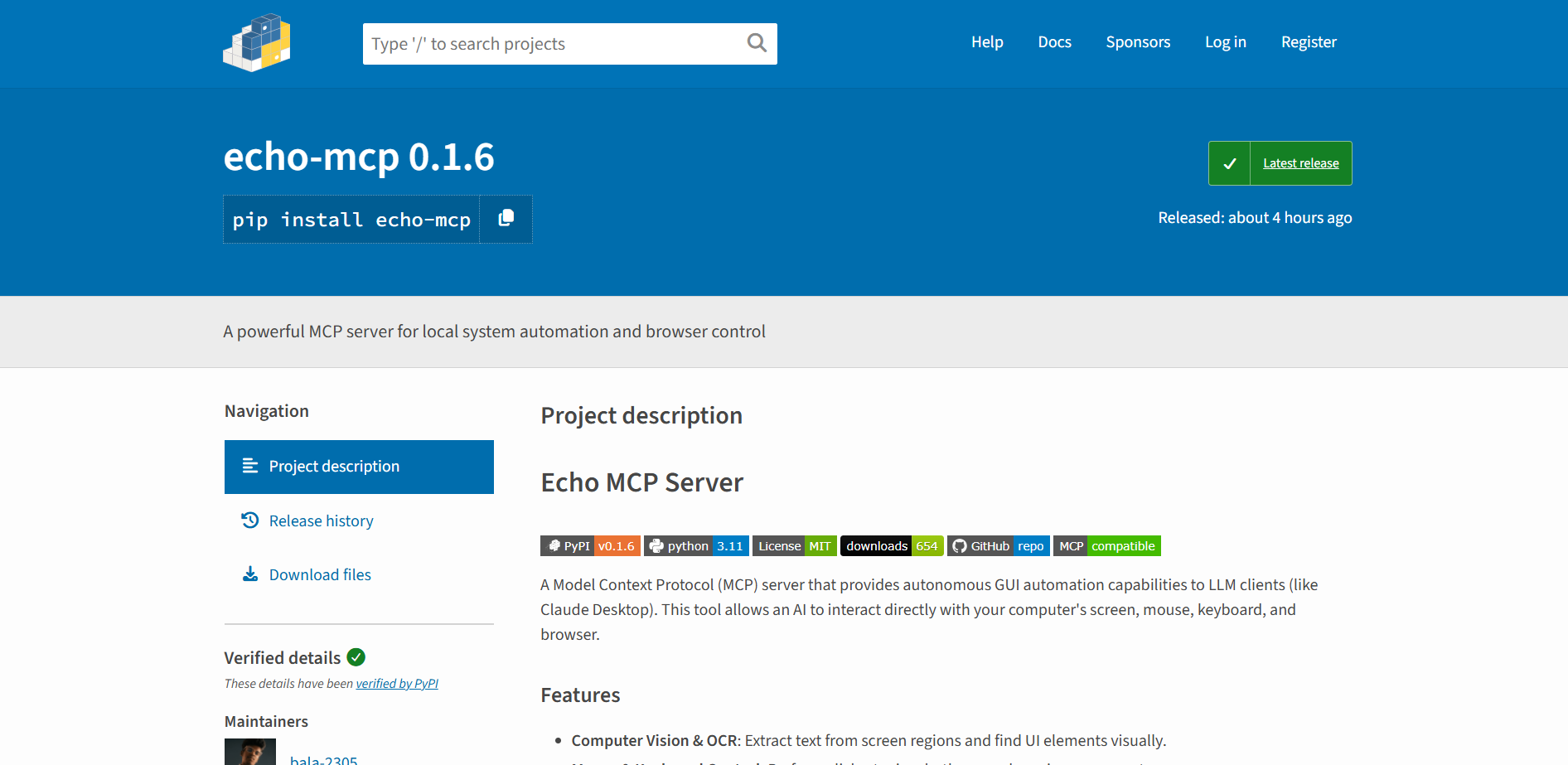Select the Project description tab

[x=359, y=467]
